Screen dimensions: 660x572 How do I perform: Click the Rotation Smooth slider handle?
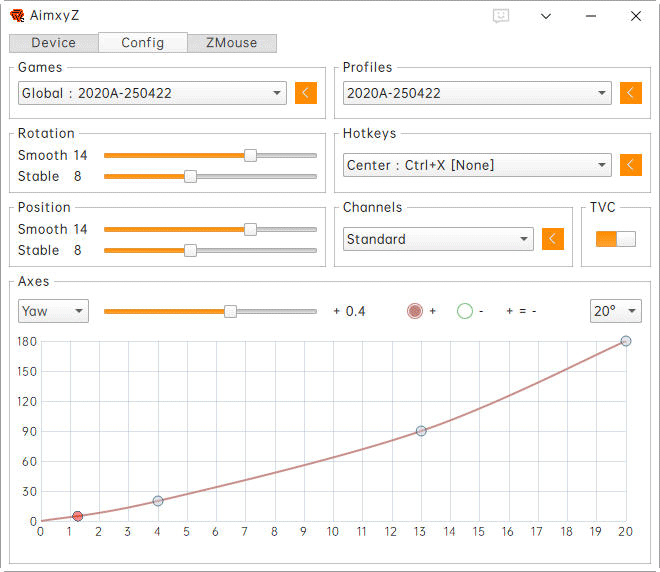[x=250, y=155]
